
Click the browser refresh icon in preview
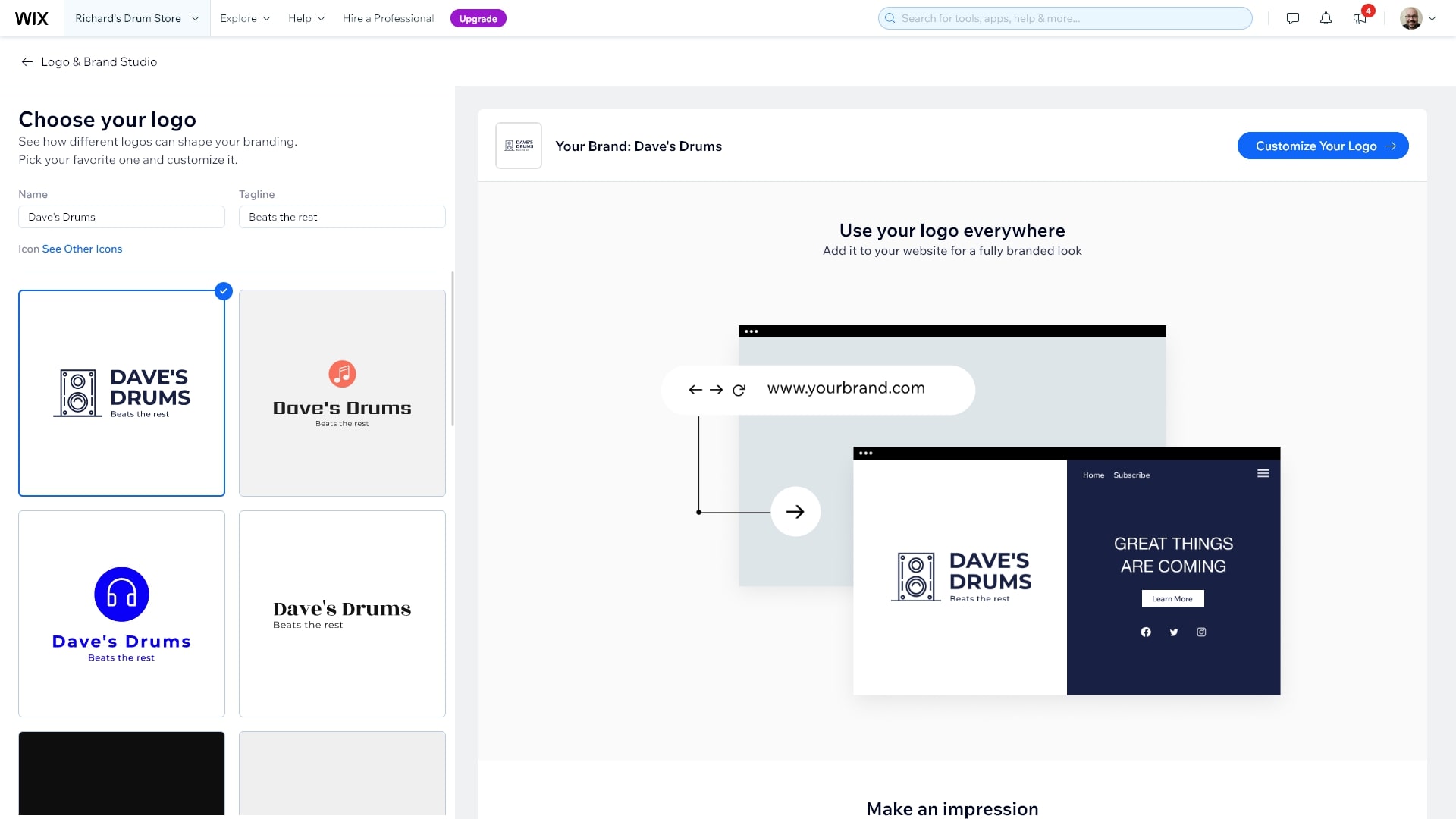pyautogui.click(x=739, y=390)
